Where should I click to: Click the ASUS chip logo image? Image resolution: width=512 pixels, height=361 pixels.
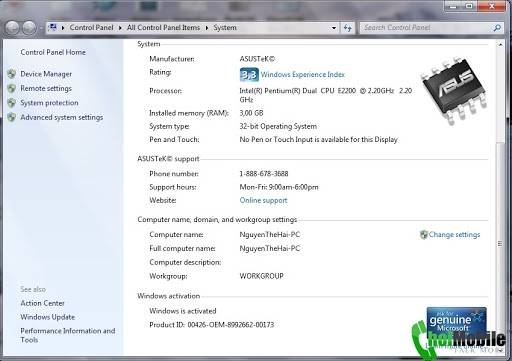[x=454, y=90]
